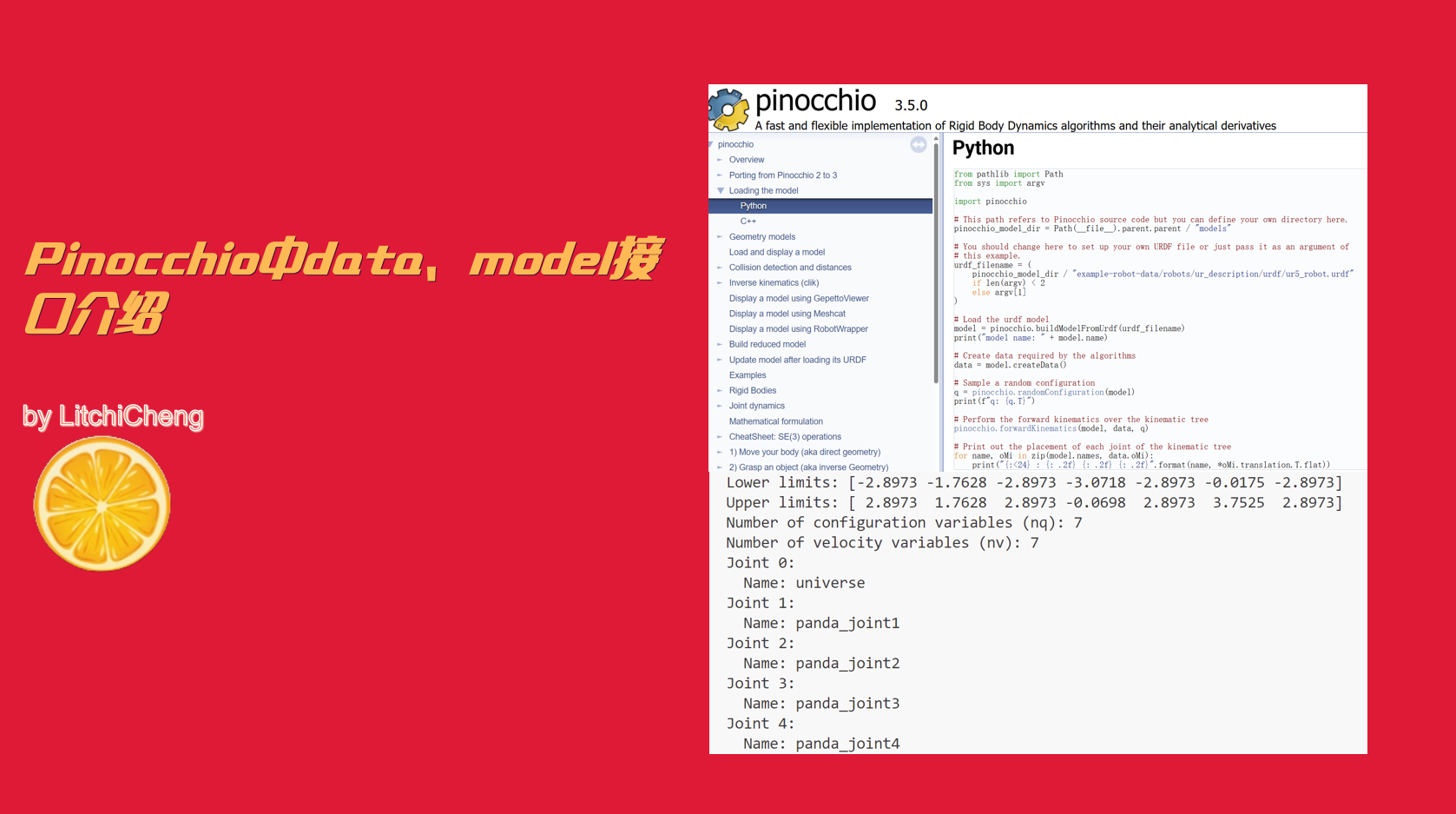
Task: Open Inverse kinematics (clik) page
Action: (774, 282)
